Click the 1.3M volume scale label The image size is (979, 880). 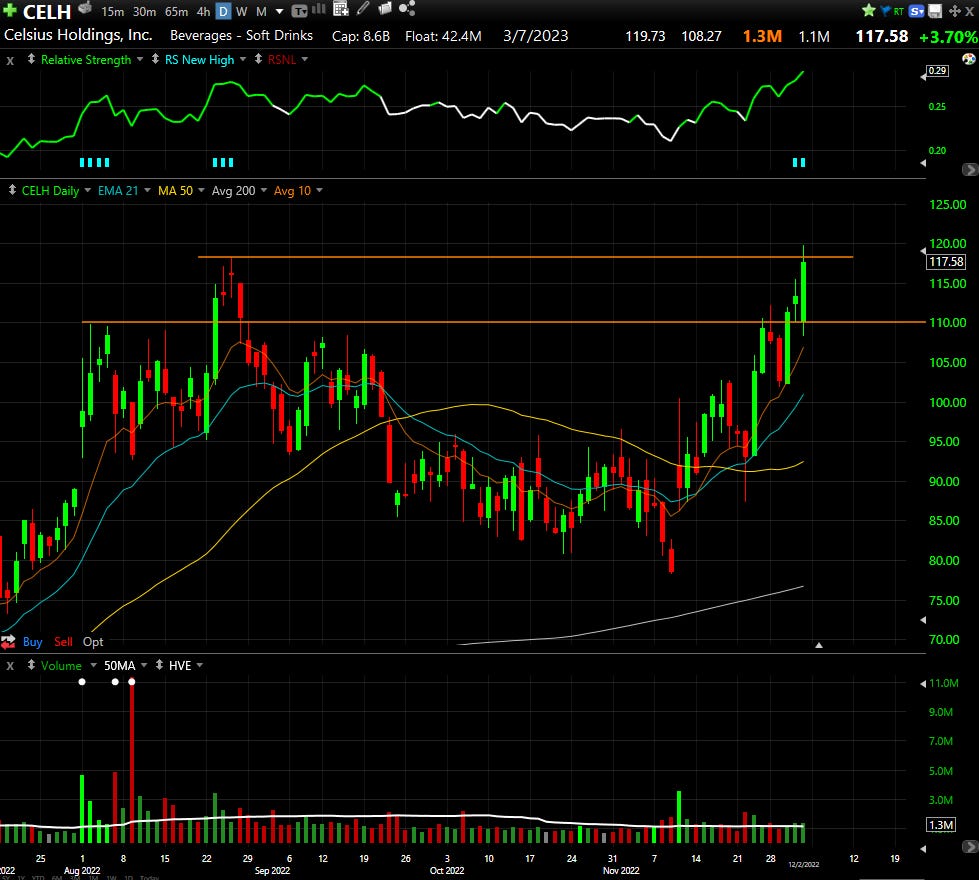click(941, 825)
